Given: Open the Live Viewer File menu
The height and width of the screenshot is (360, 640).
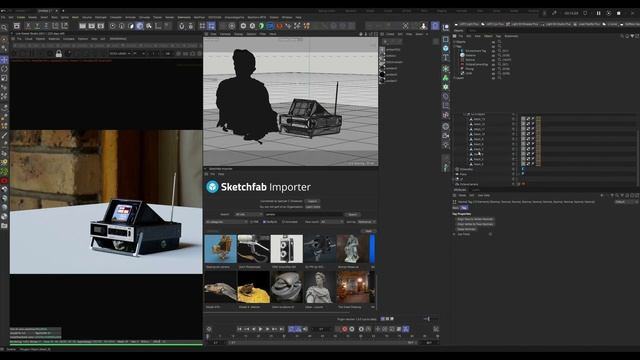Looking at the screenshot, I should pyautogui.click(x=19, y=39).
